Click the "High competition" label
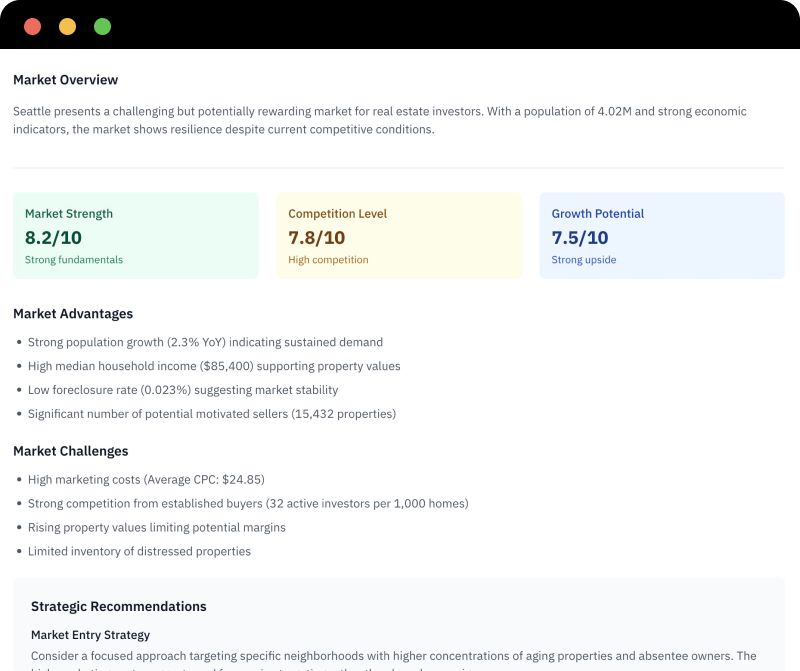This screenshot has height=671, width=800. click(328, 260)
